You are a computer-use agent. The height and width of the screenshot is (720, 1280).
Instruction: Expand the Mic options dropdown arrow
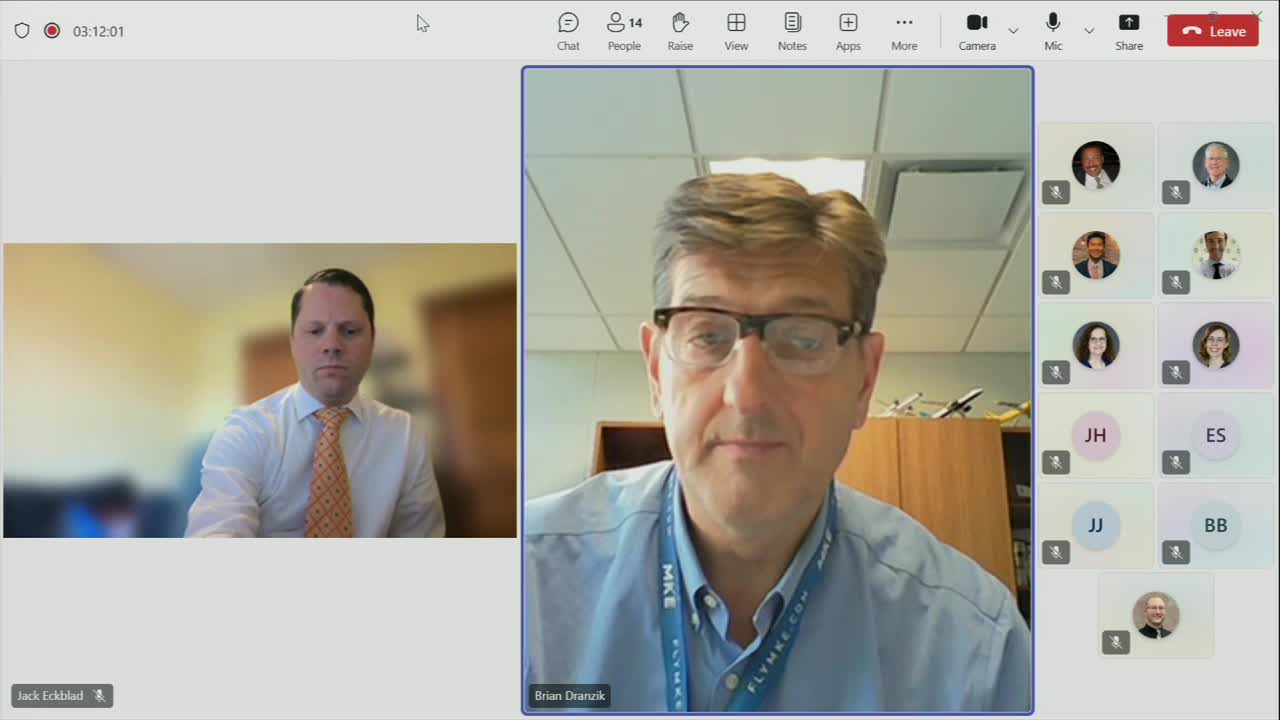tap(1089, 31)
